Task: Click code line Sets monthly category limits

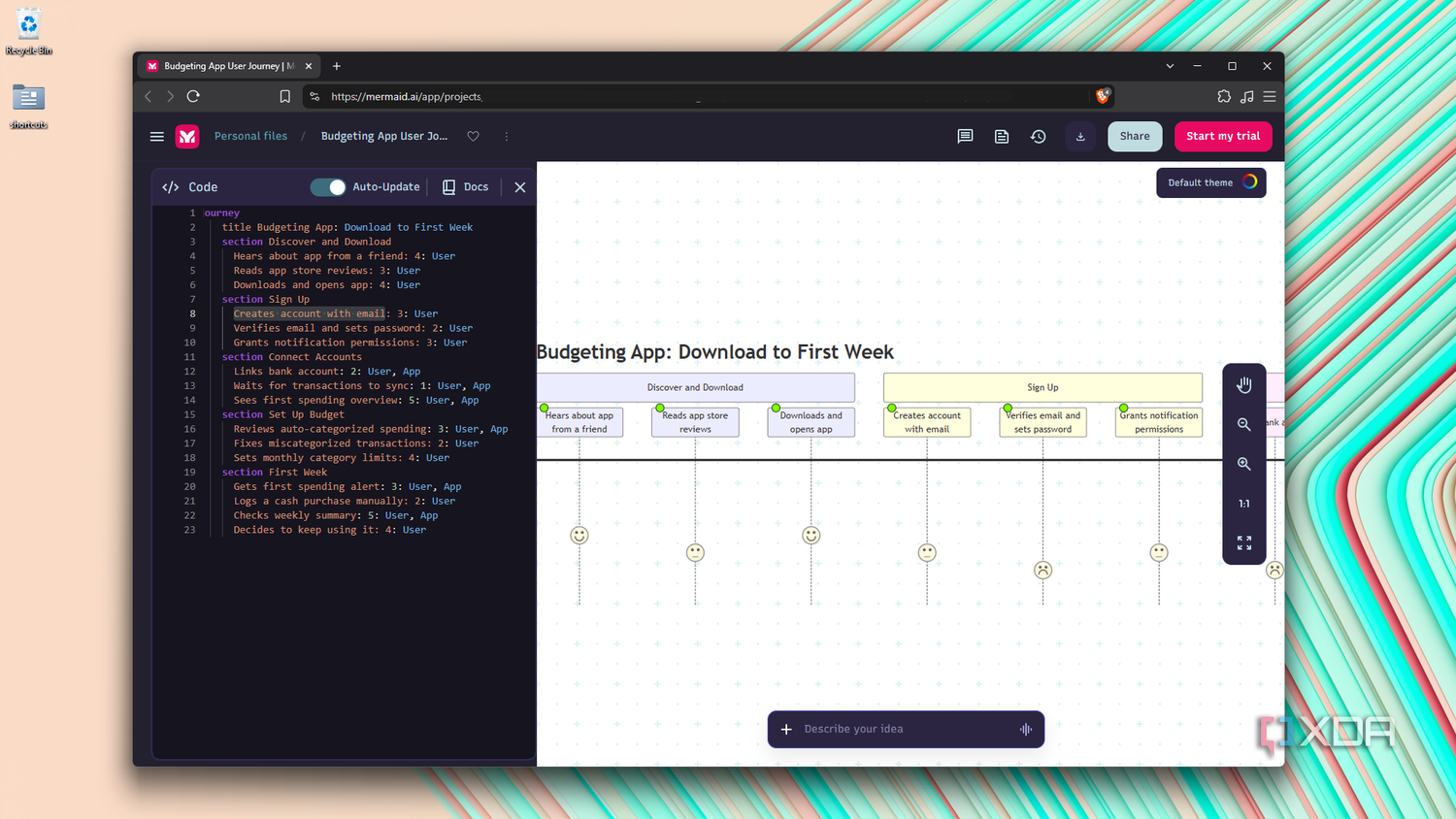Action: (x=341, y=458)
